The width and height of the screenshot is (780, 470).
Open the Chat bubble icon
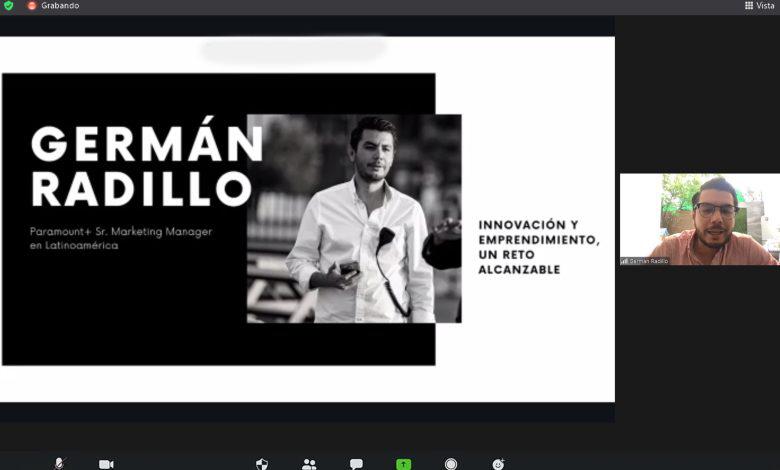(356, 464)
